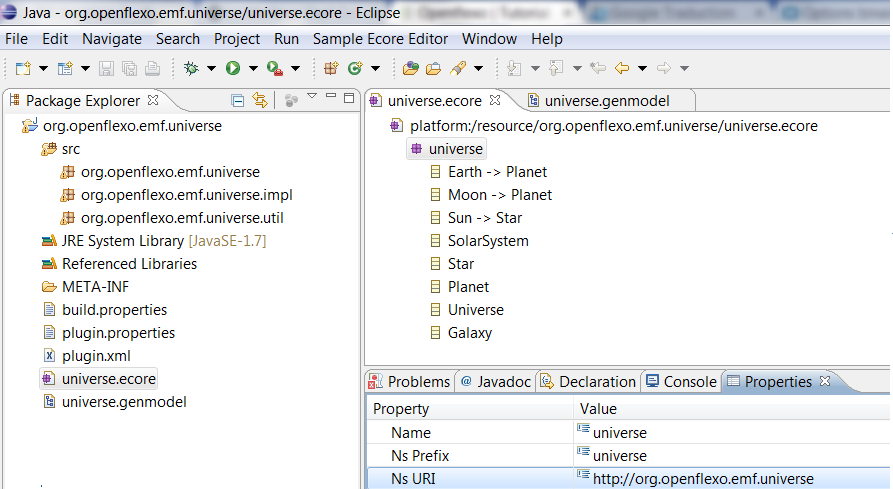Open the Help menu
The height and width of the screenshot is (489, 893).
pyautogui.click(x=547, y=39)
